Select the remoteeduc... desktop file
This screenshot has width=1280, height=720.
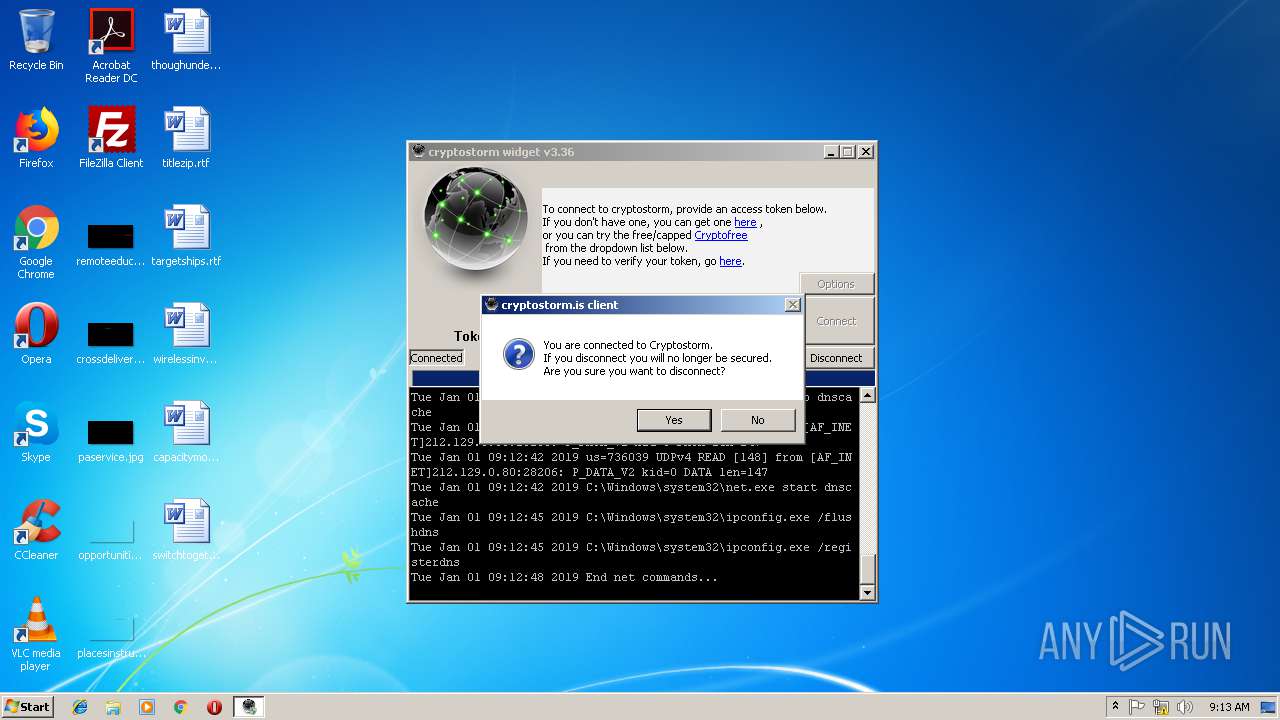pyautogui.click(x=111, y=245)
